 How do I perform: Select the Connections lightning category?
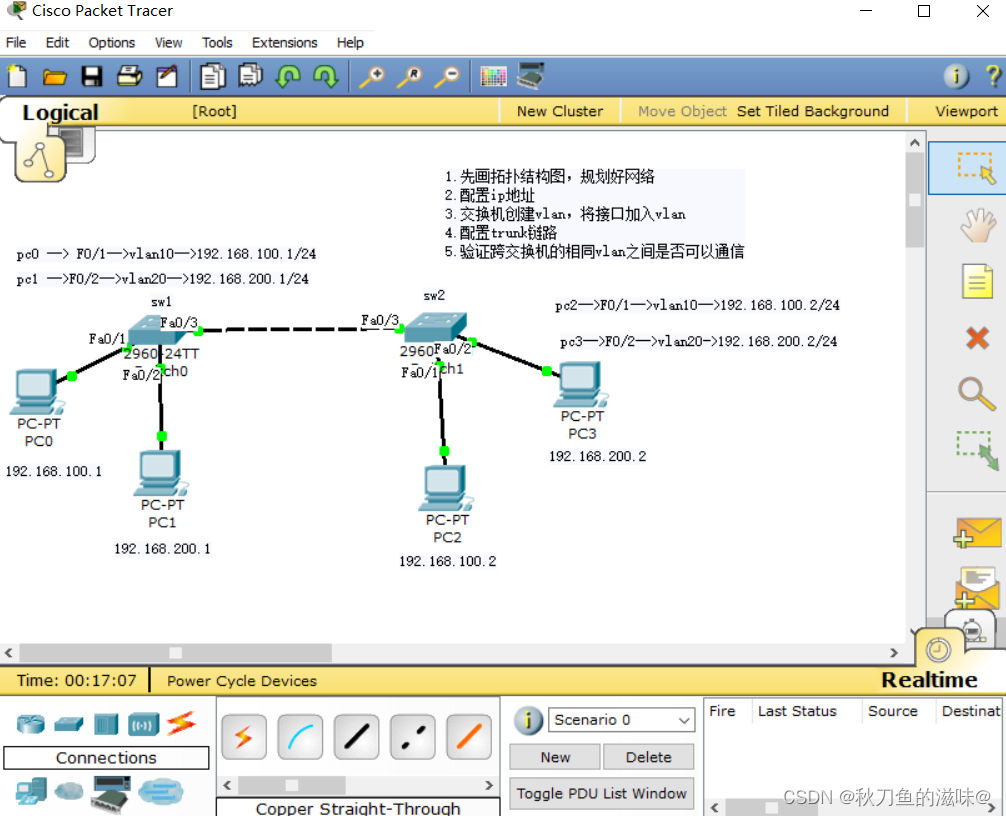coord(181,724)
